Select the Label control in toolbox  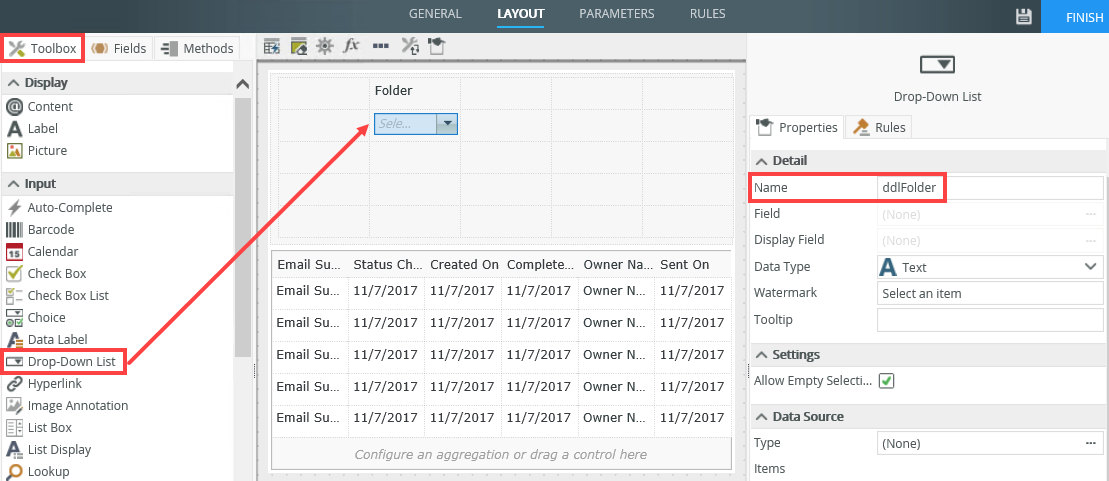tap(42, 129)
